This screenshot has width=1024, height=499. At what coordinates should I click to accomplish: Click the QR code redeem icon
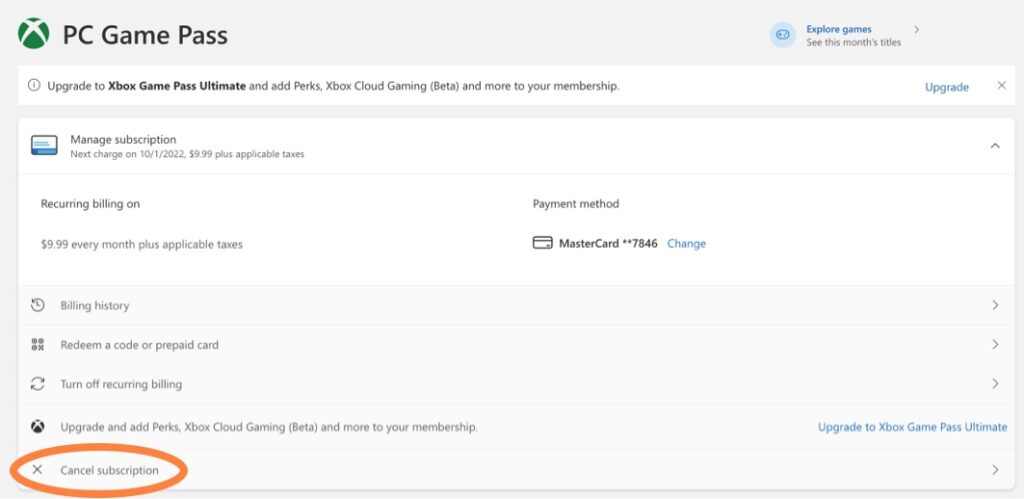click(x=38, y=344)
